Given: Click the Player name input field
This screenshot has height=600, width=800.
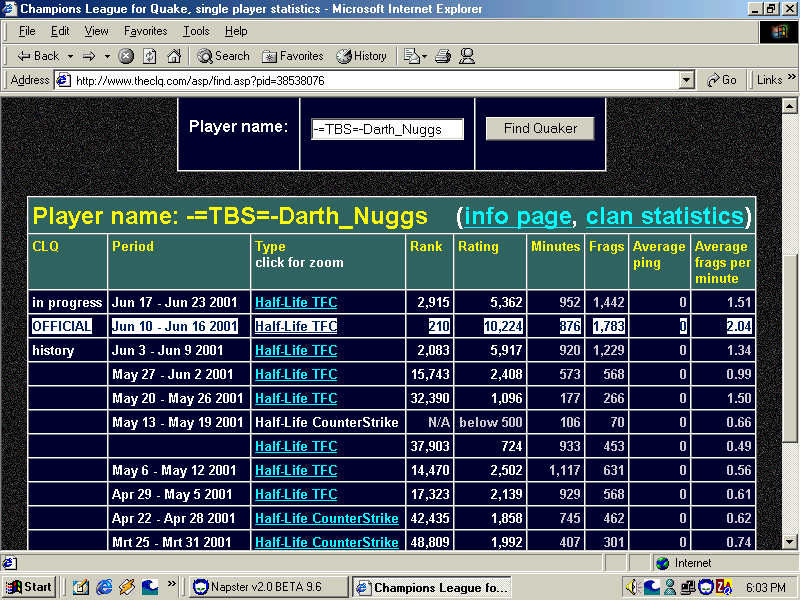Looking at the screenshot, I should coord(388,129).
